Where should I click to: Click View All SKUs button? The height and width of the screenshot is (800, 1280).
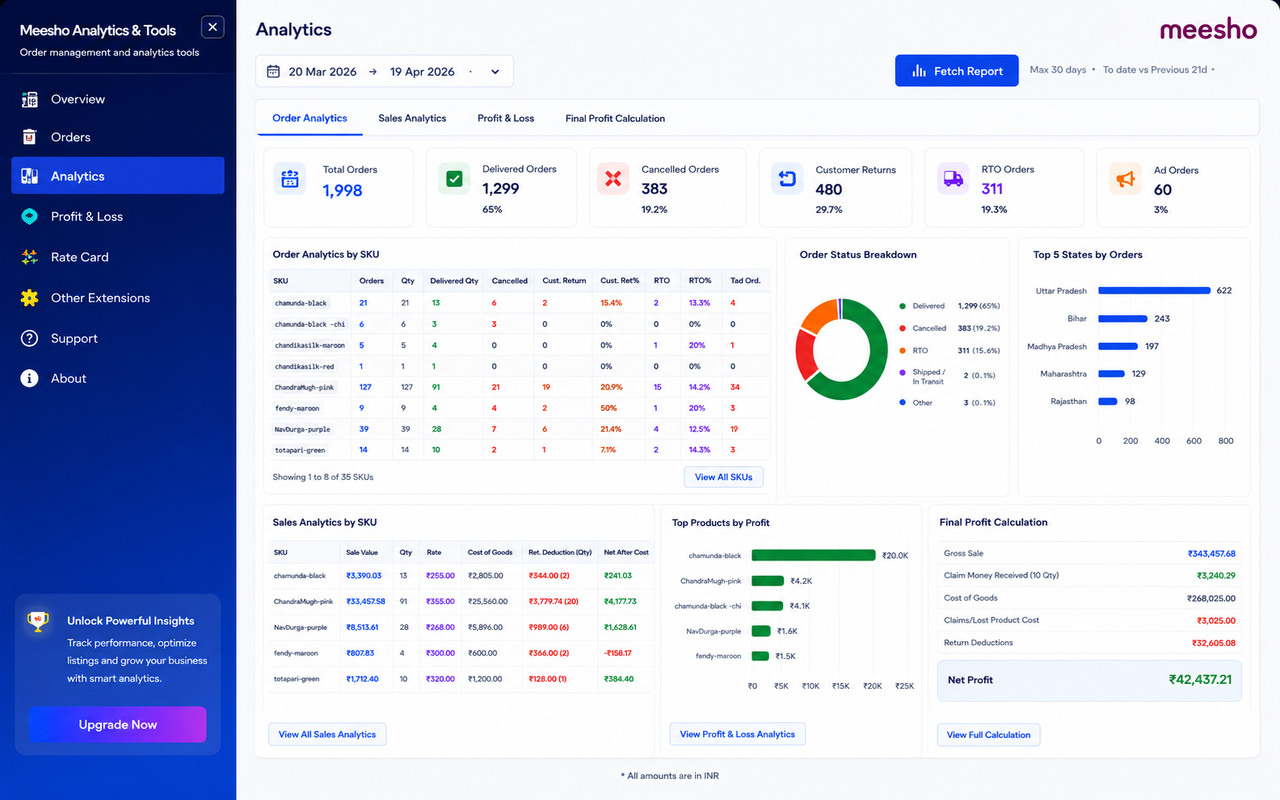(724, 477)
